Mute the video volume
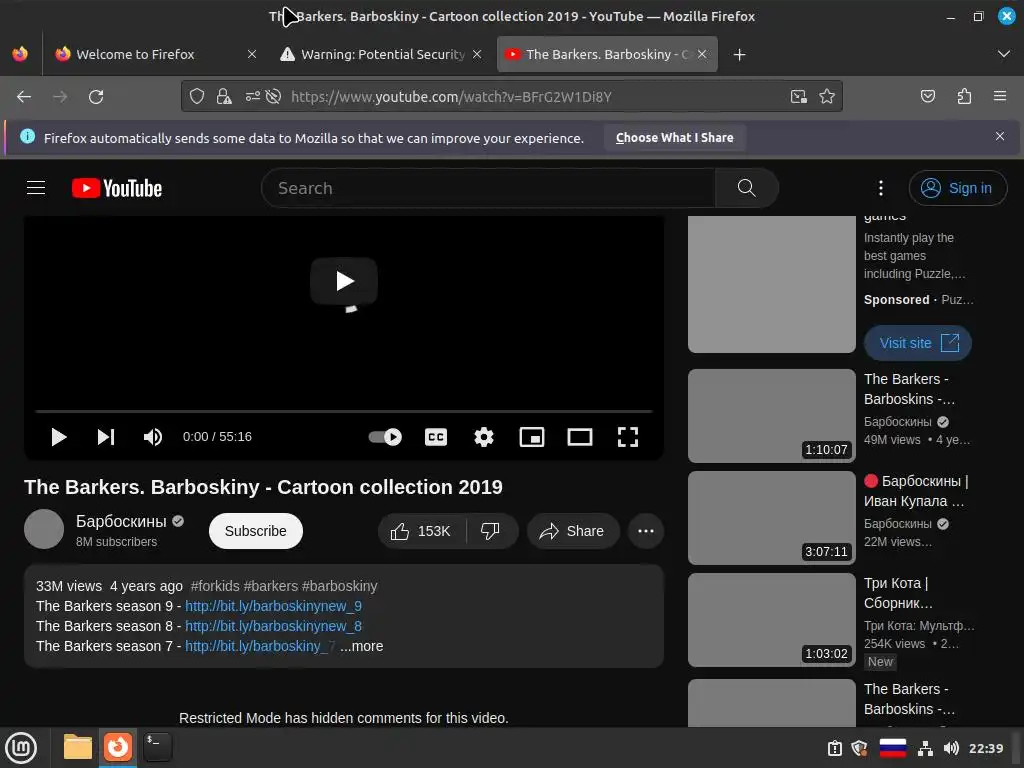Image resolution: width=1024 pixels, height=768 pixels. coord(153,437)
